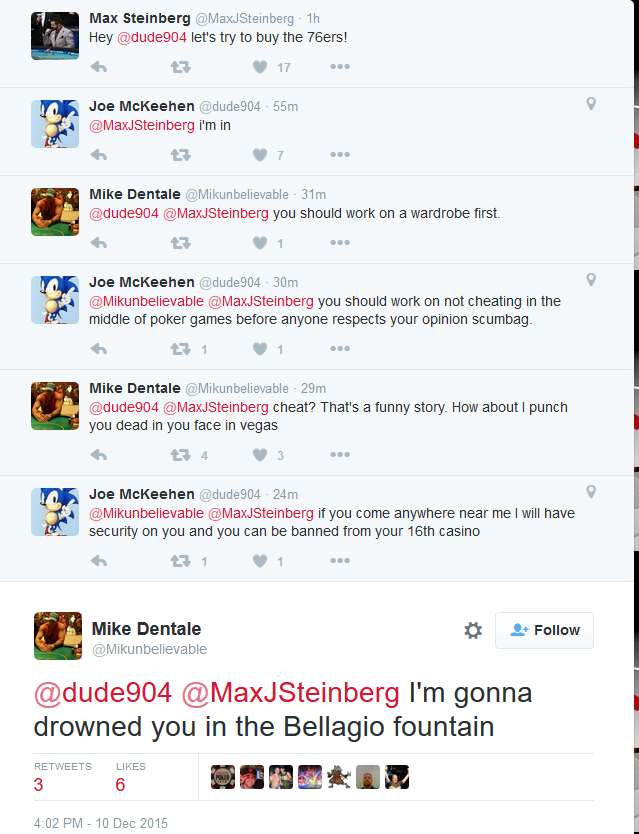639x834 pixels.
Task: Follow Mike Dentale
Action: [544, 630]
